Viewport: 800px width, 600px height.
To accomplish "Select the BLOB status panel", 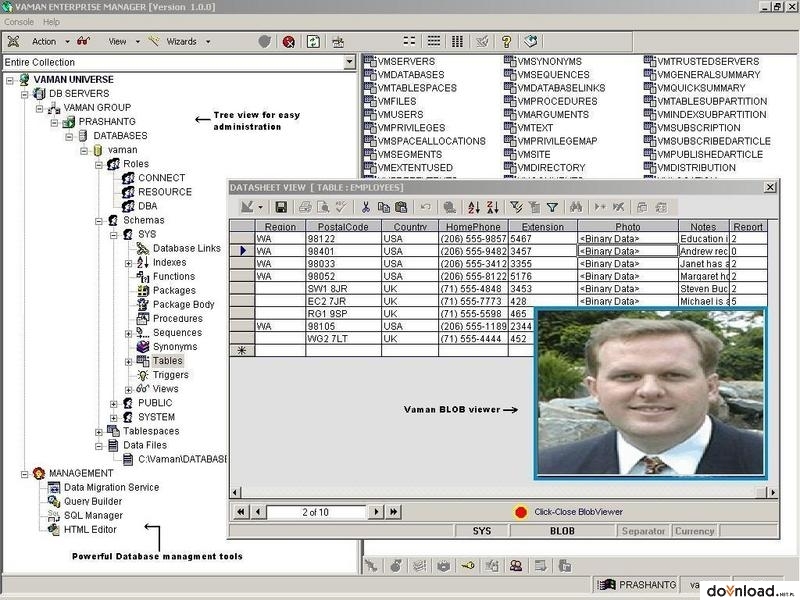I will click(x=562, y=531).
